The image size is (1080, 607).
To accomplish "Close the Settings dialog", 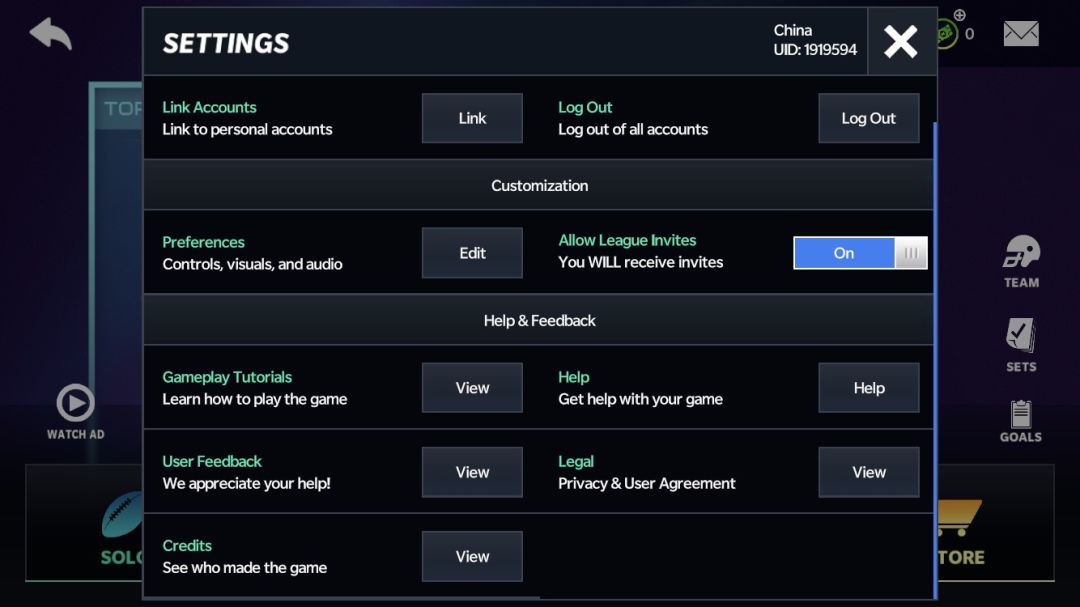I will 901,41.
